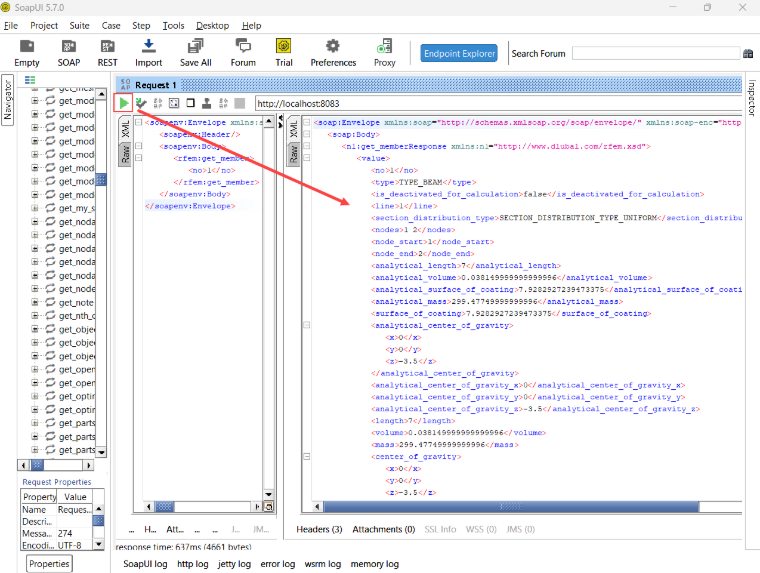Viewport: 760px width, 573px height.
Task: Import a project
Action: [148, 53]
